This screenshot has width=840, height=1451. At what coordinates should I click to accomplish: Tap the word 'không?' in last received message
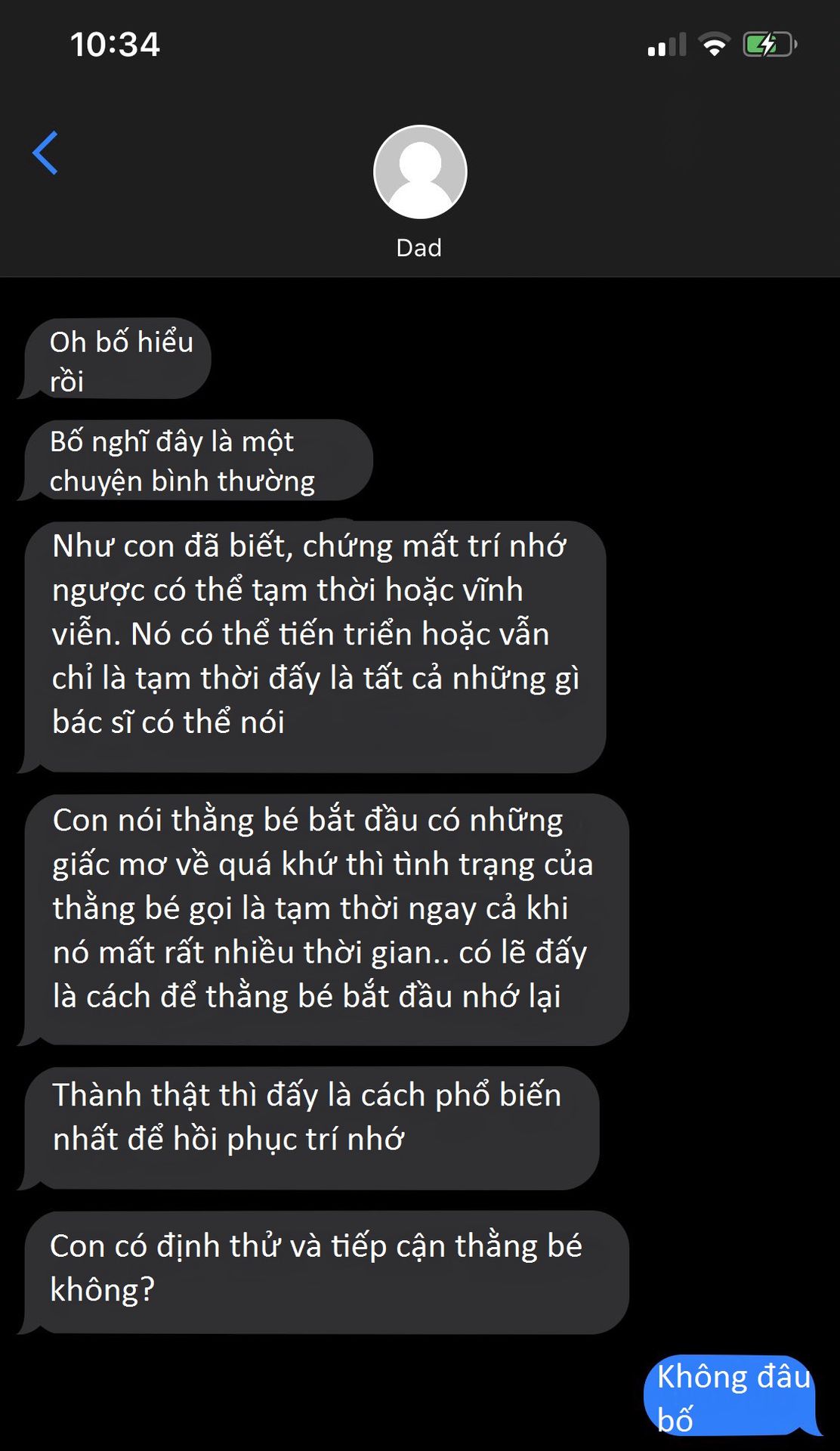[102, 1289]
